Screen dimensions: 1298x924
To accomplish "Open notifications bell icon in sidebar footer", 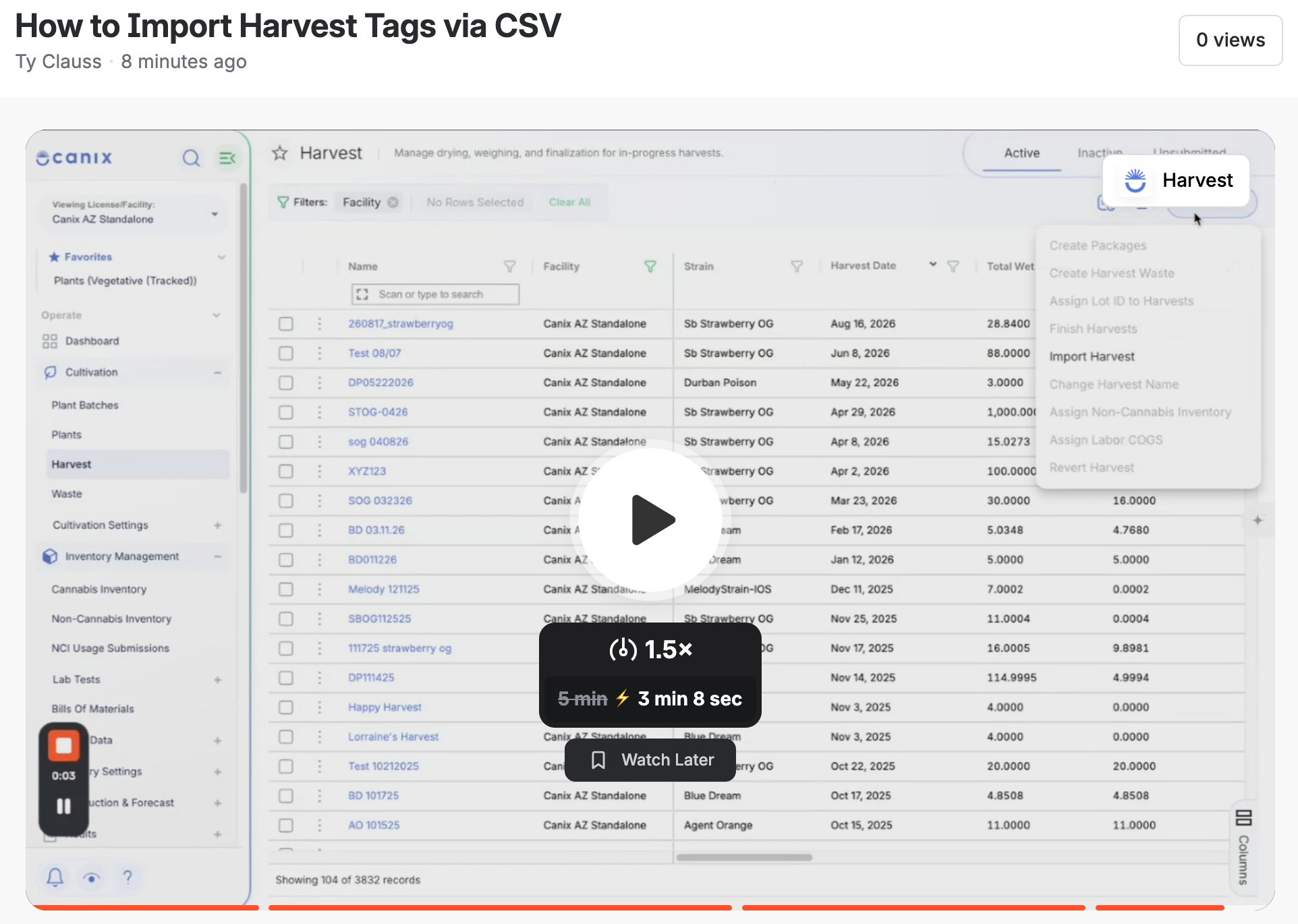I will [x=55, y=877].
